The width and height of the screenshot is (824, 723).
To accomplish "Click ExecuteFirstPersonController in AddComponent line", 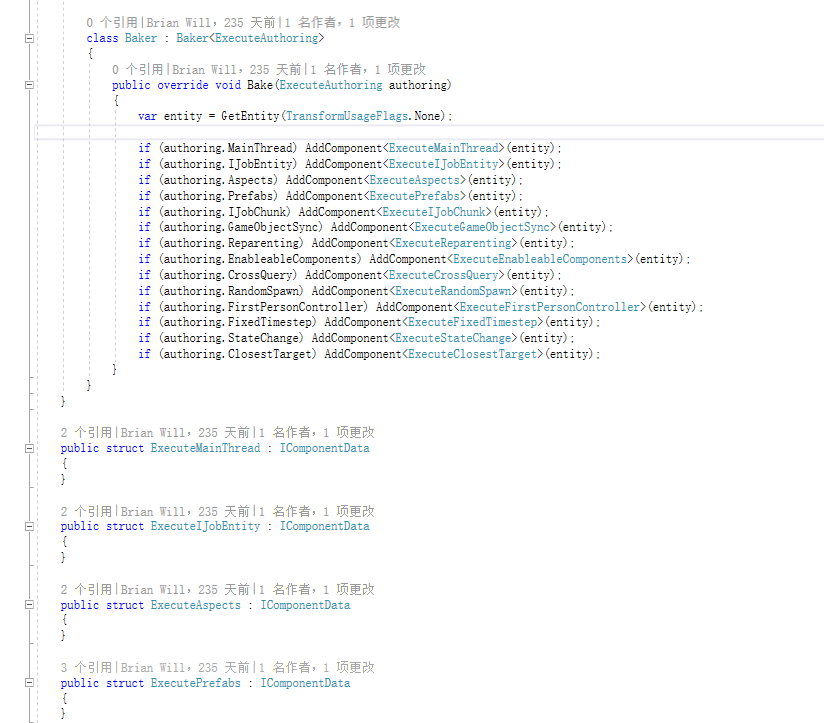I will pos(550,307).
